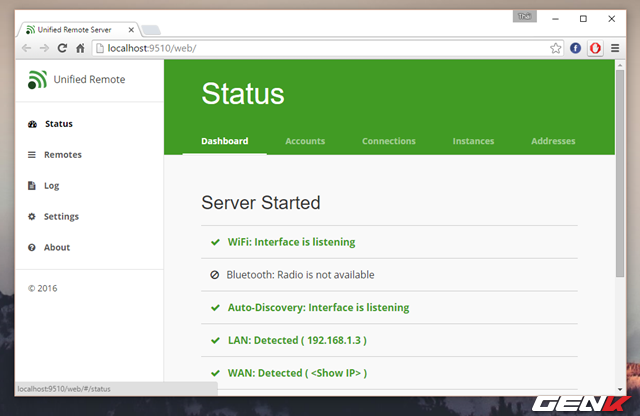
Task: Open the Remotes list in sidebar
Action: coord(63,155)
